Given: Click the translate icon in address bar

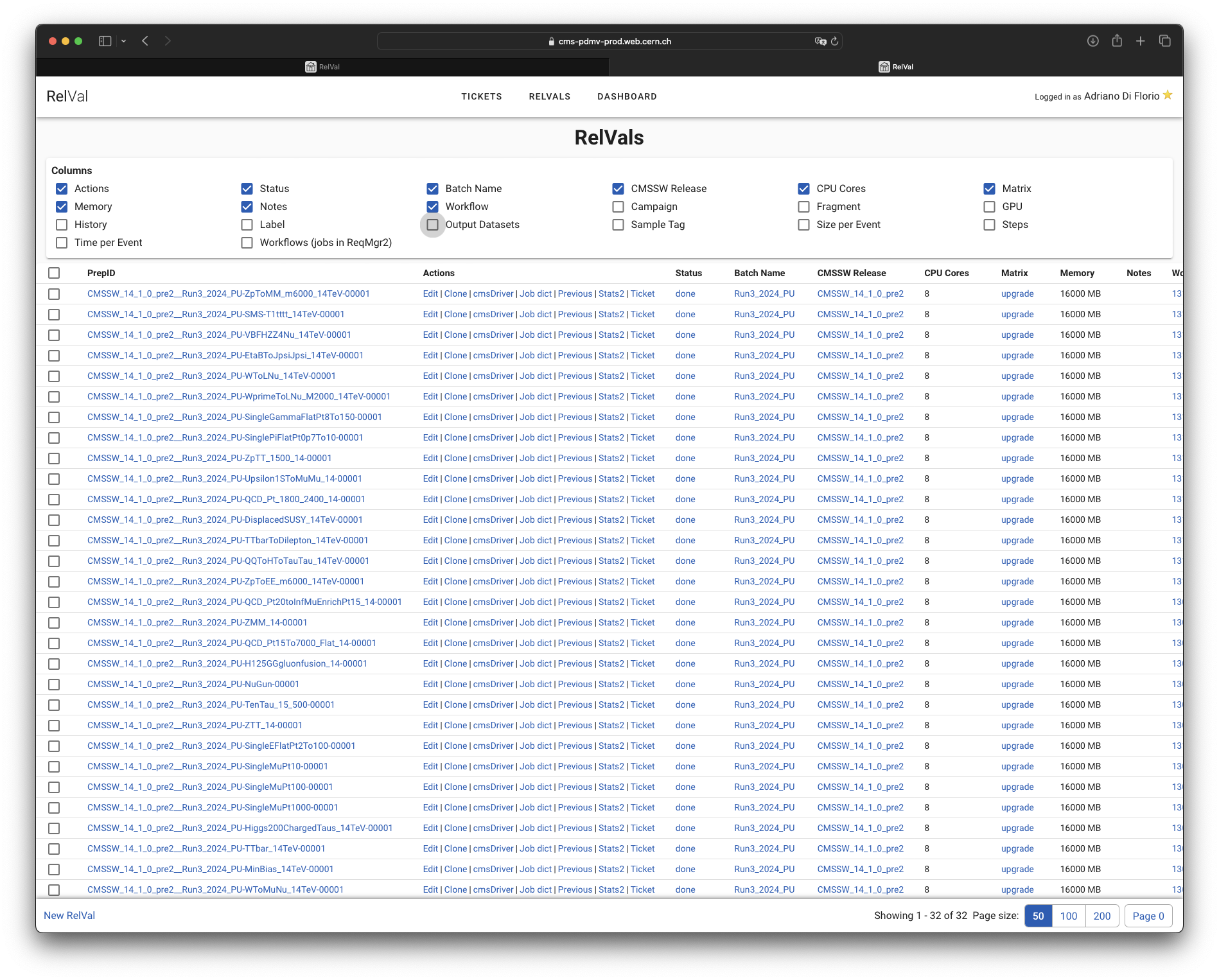Looking at the screenshot, I should 820,41.
